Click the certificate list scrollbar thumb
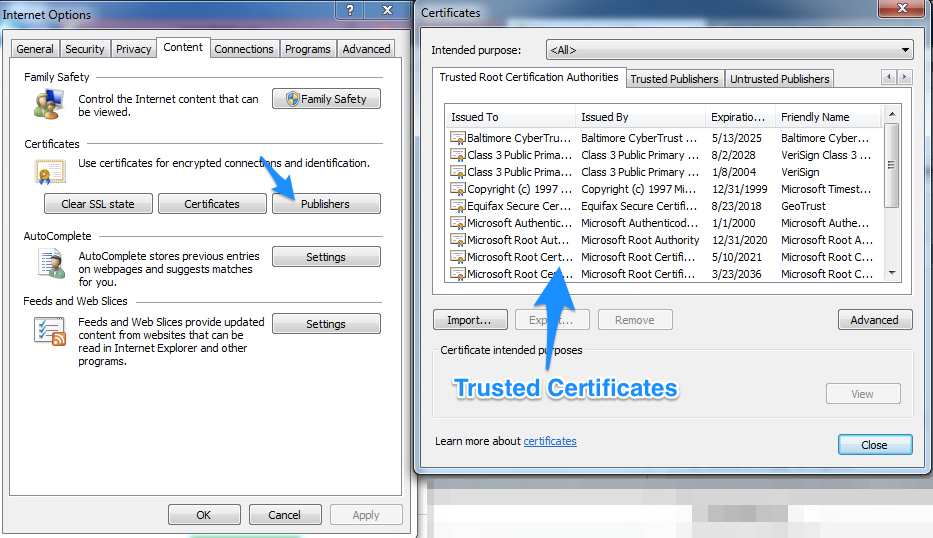Screen dimensions: 933x538 click(x=891, y=165)
